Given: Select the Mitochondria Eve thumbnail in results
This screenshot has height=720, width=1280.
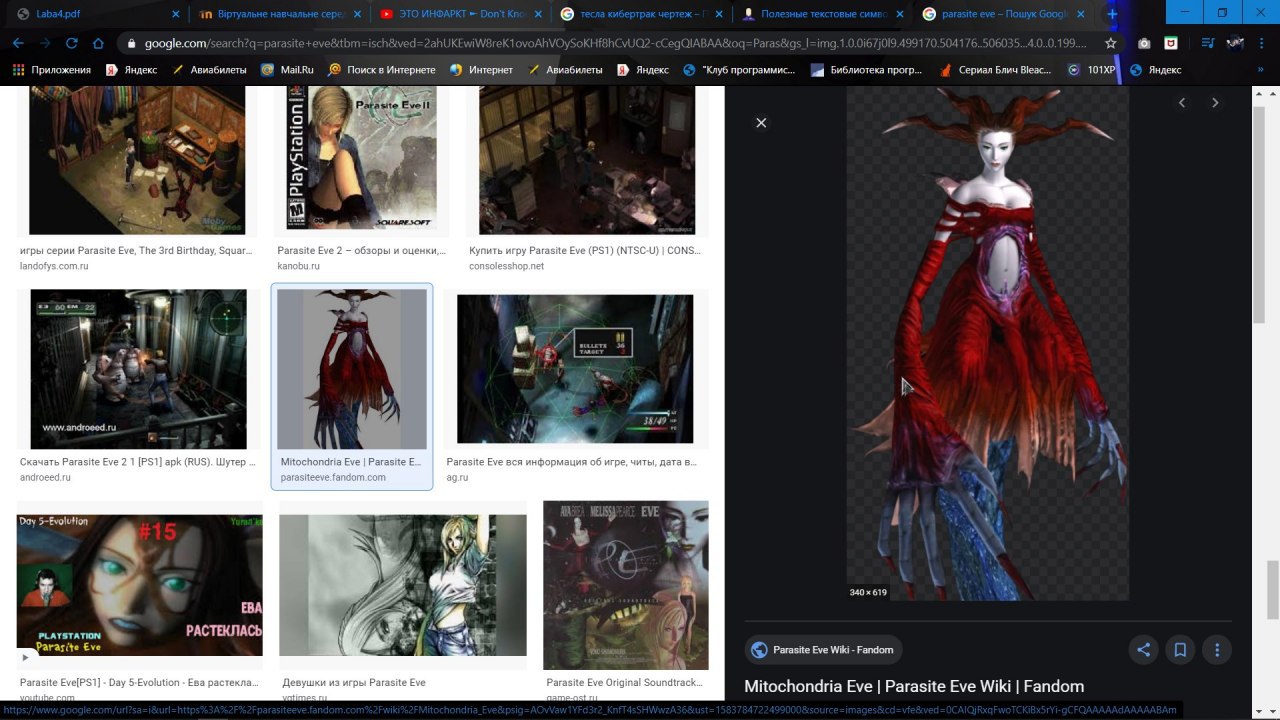Looking at the screenshot, I should coord(352,369).
